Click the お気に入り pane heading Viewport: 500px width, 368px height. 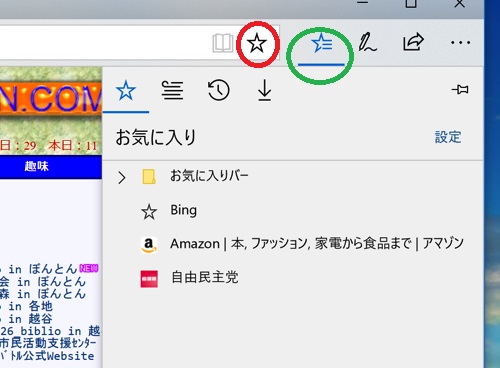[156, 137]
